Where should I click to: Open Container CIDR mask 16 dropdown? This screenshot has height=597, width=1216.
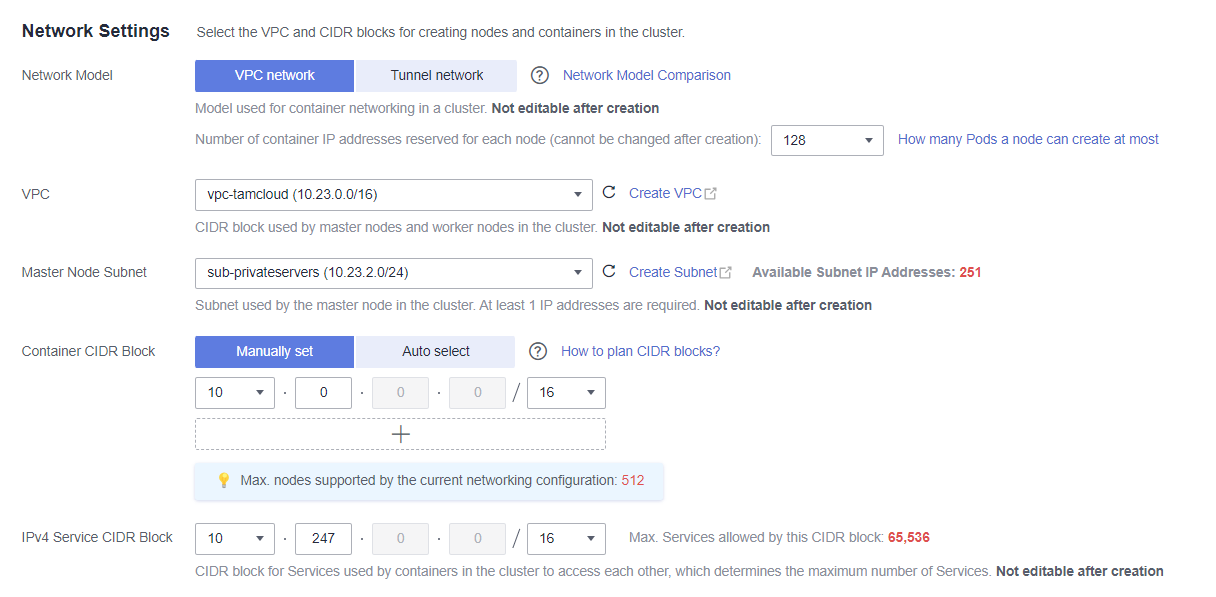(565, 393)
